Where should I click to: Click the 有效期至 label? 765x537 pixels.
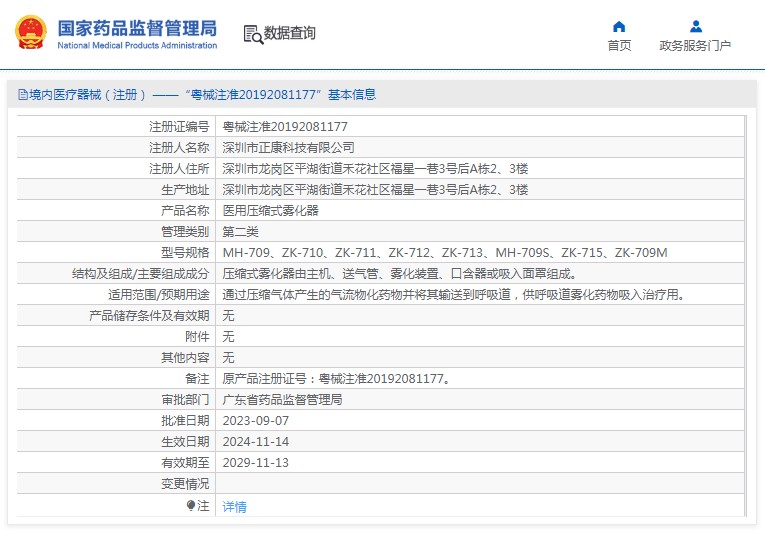185,462
